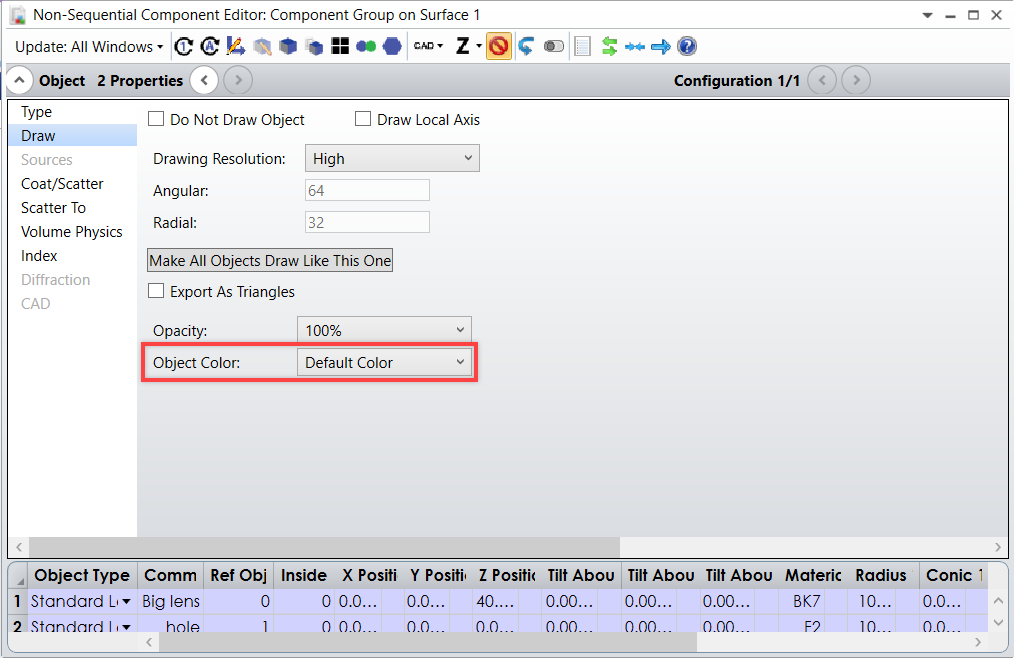The image size is (1014, 658).
Task: Click the green and blue dots icon
Action: pyautogui.click(x=366, y=46)
